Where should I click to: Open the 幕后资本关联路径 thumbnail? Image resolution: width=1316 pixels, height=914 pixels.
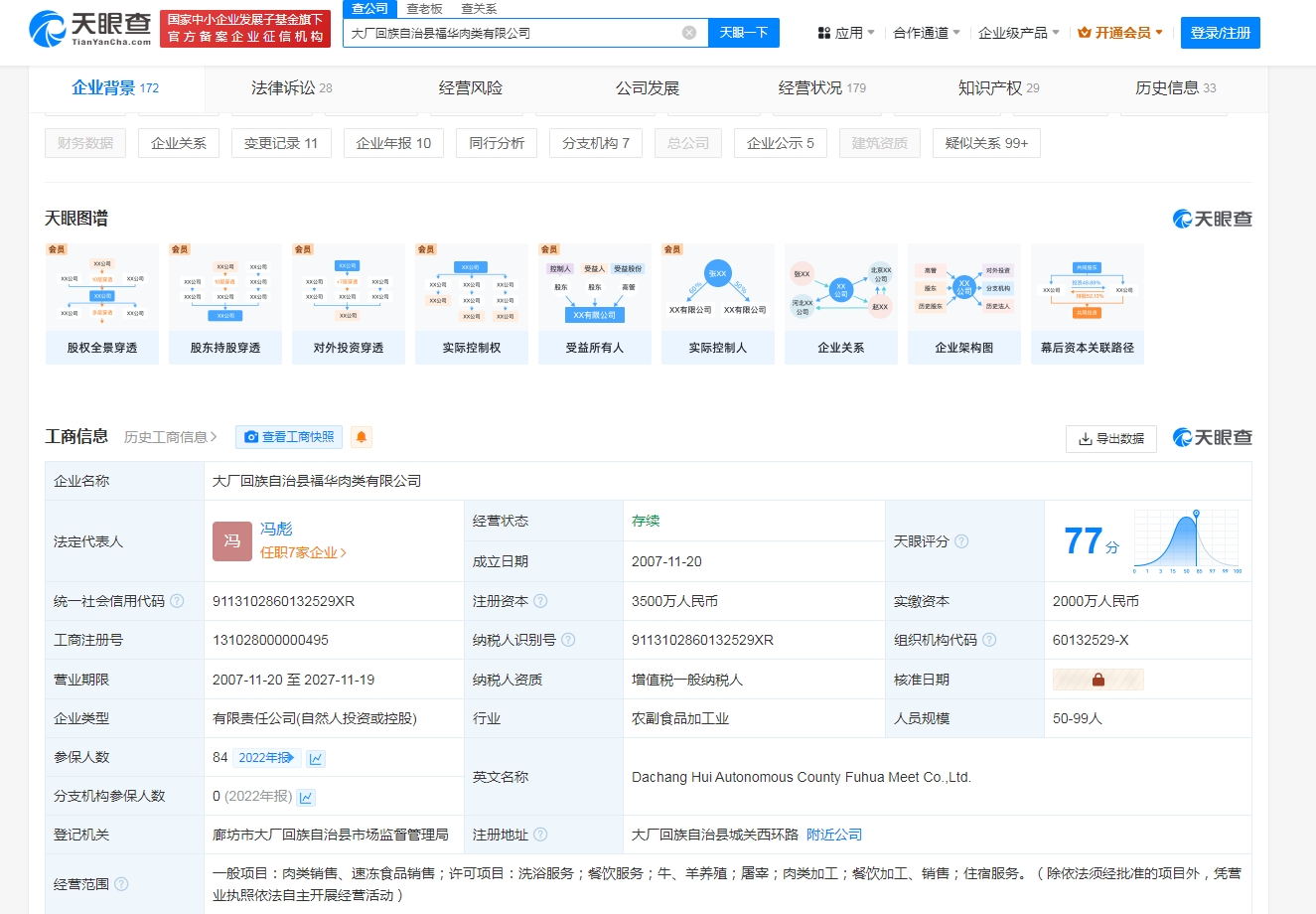[x=1088, y=304]
